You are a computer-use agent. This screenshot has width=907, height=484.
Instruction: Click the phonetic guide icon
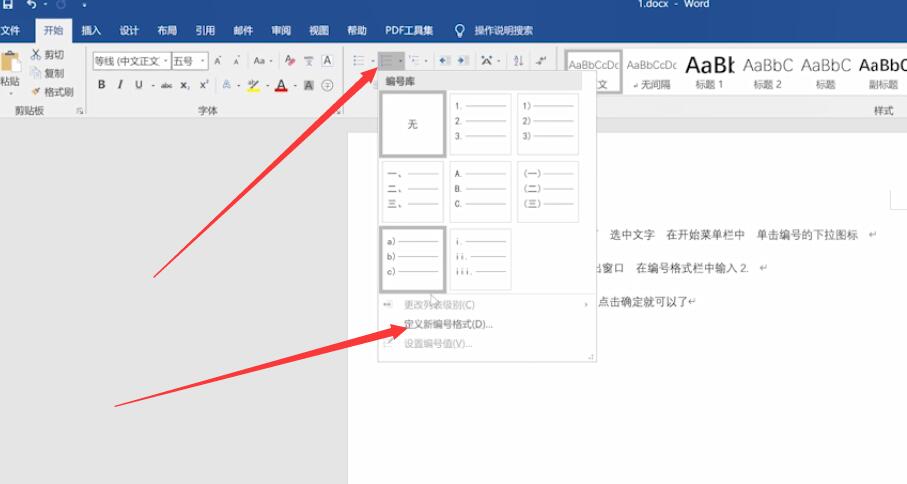click(309, 60)
